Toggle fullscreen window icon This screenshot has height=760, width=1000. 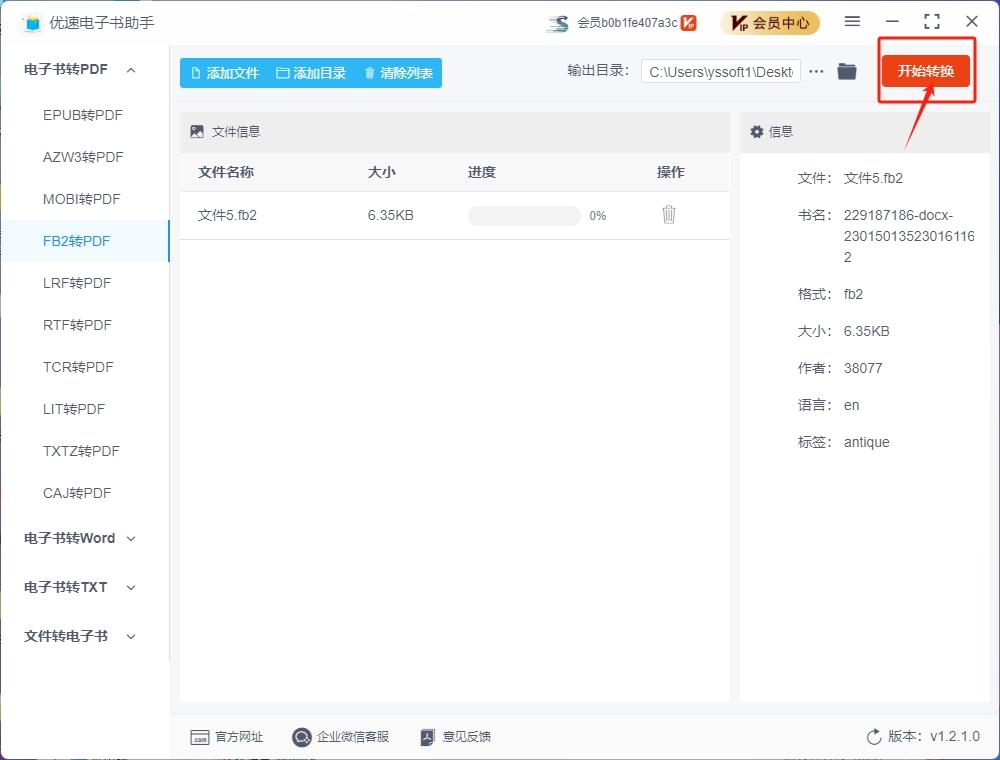(932, 22)
